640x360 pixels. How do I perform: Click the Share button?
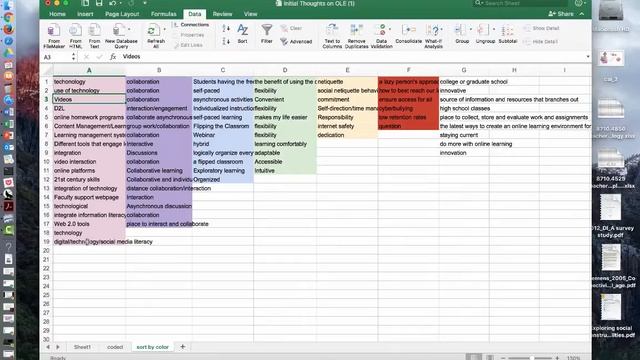click(x=561, y=14)
